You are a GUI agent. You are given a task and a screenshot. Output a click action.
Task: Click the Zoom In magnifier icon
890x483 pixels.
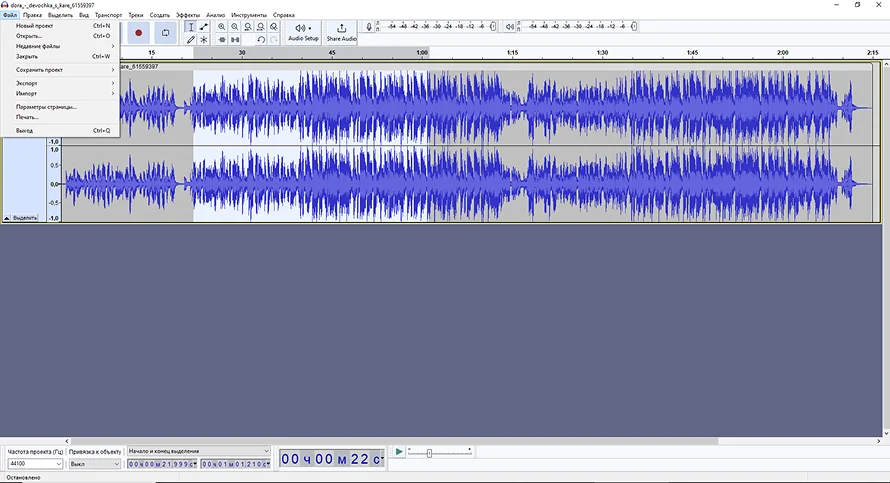coord(222,27)
